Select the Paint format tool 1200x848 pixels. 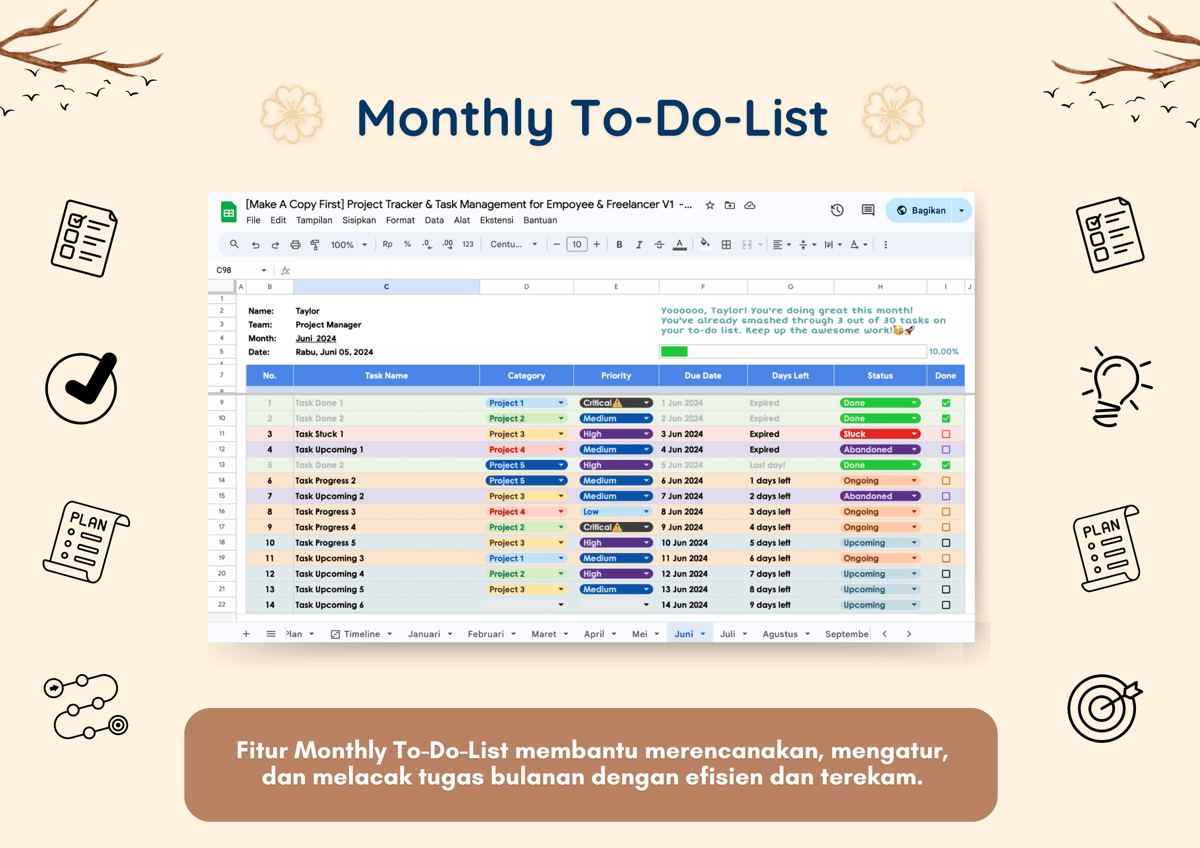click(315, 244)
